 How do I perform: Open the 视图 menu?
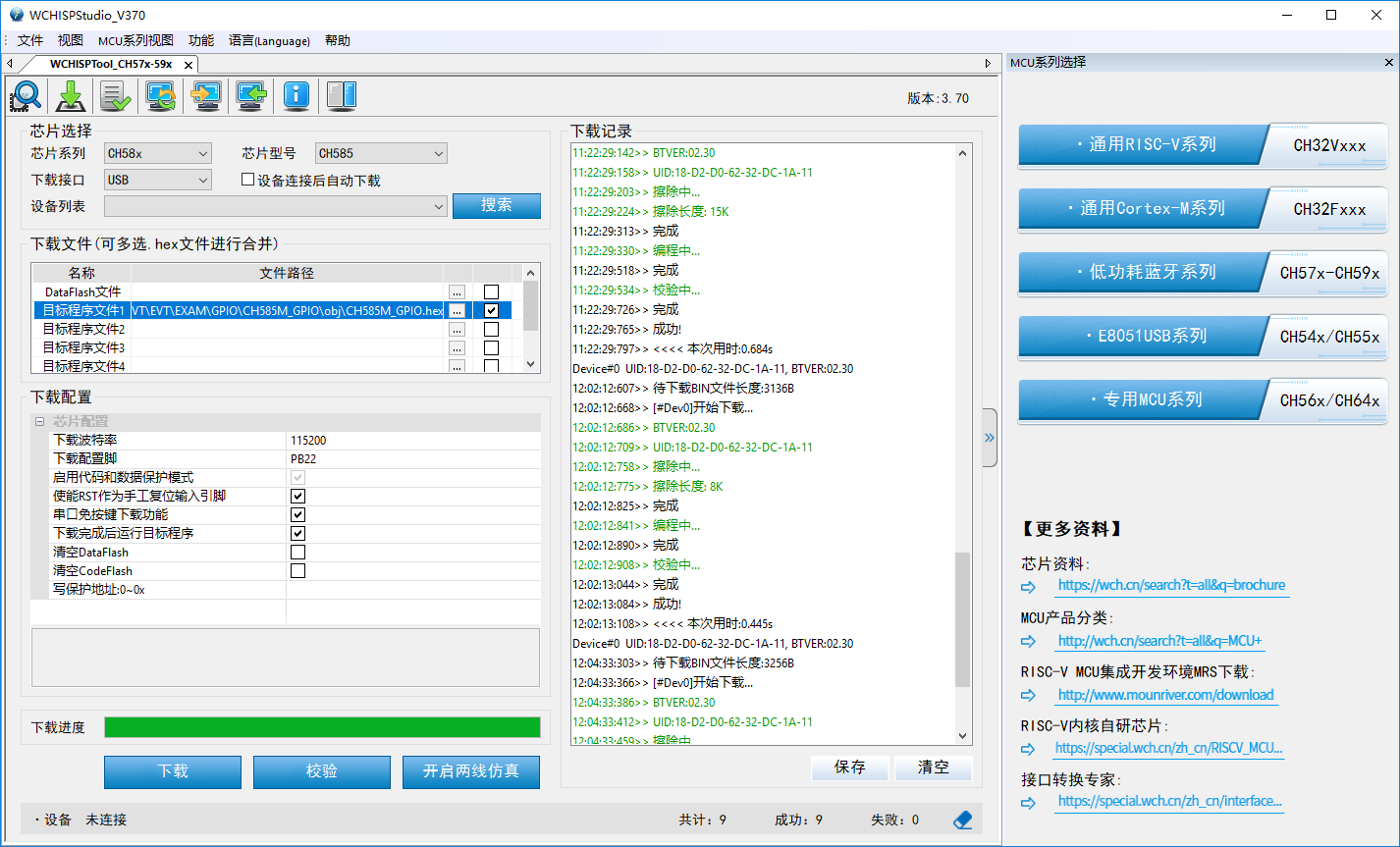(71, 40)
